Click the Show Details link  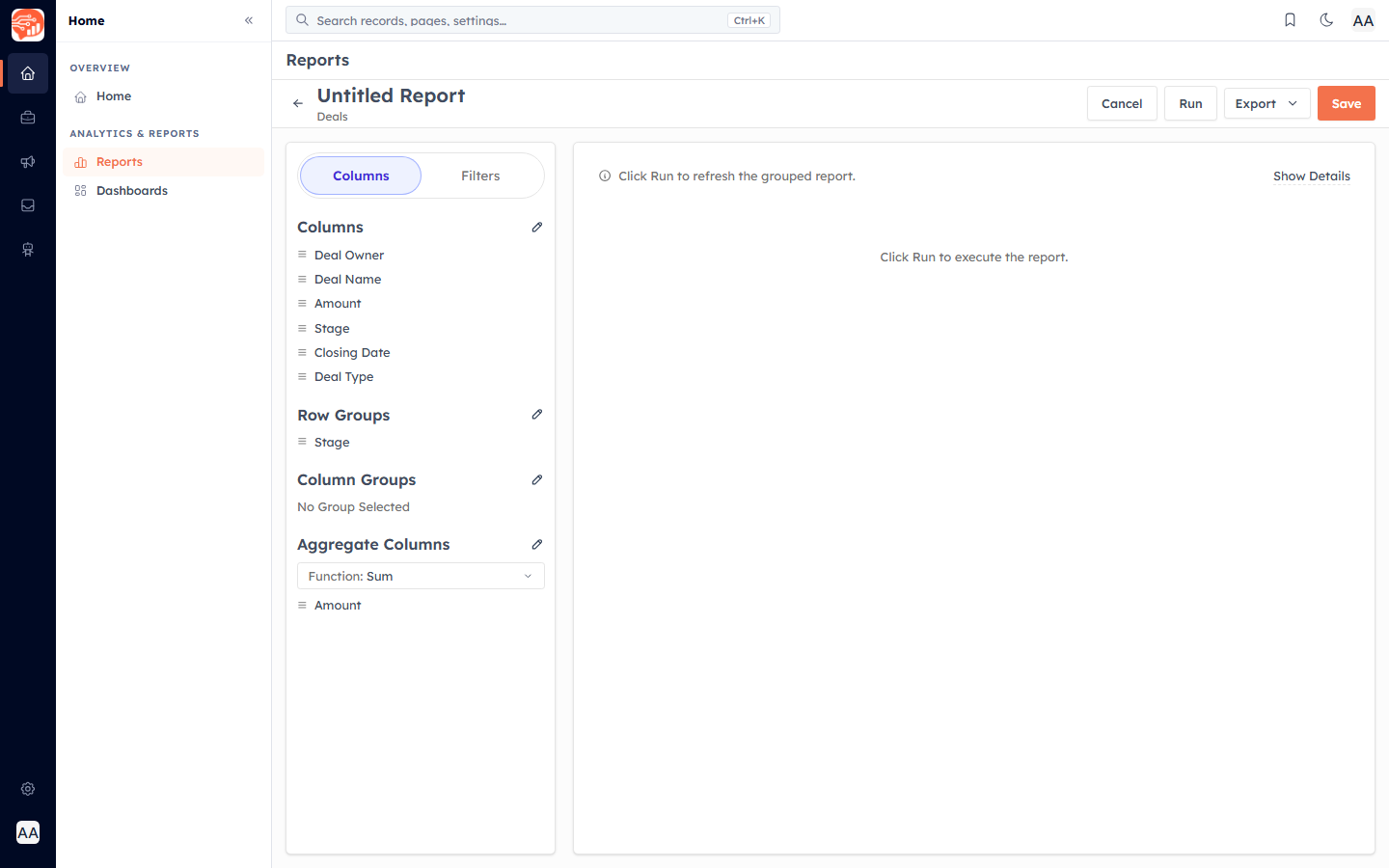1312,176
